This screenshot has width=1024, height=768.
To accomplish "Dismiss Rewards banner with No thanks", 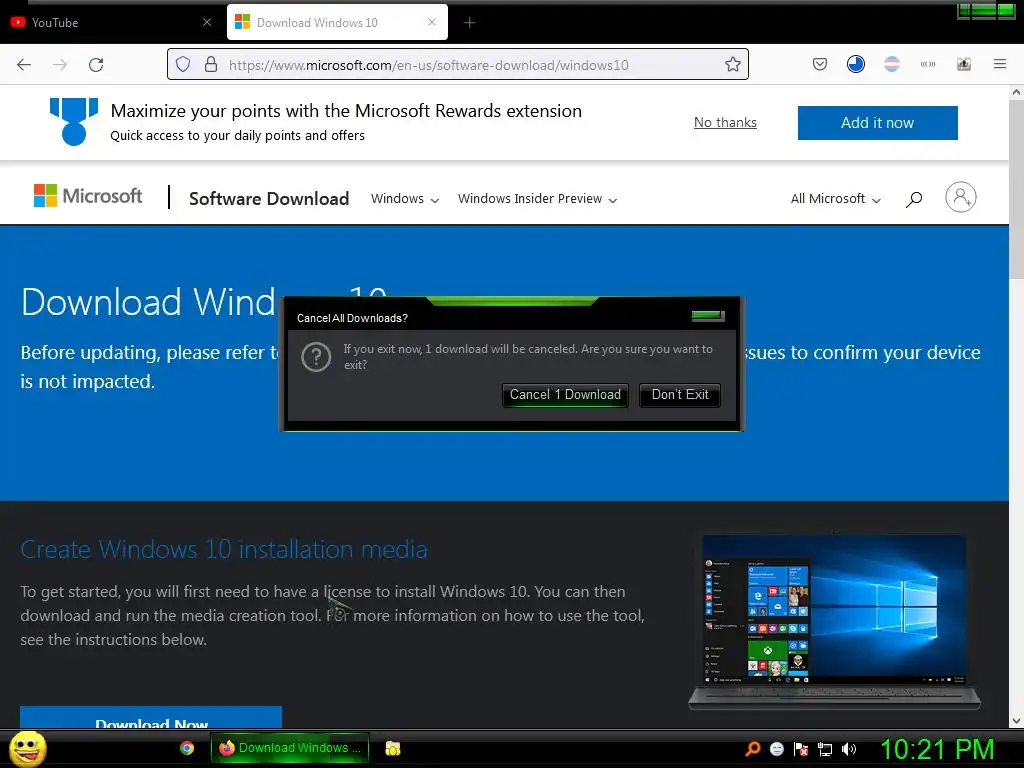I will 725,123.
